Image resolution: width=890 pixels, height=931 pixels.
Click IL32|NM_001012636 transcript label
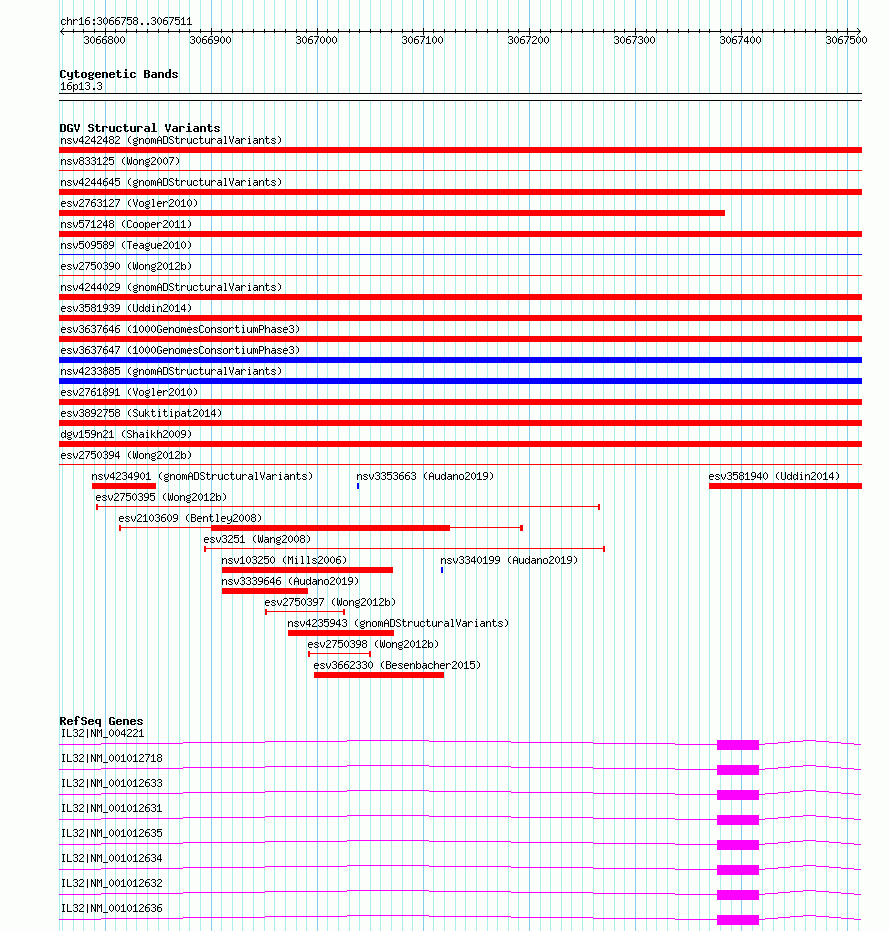point(112,908)
